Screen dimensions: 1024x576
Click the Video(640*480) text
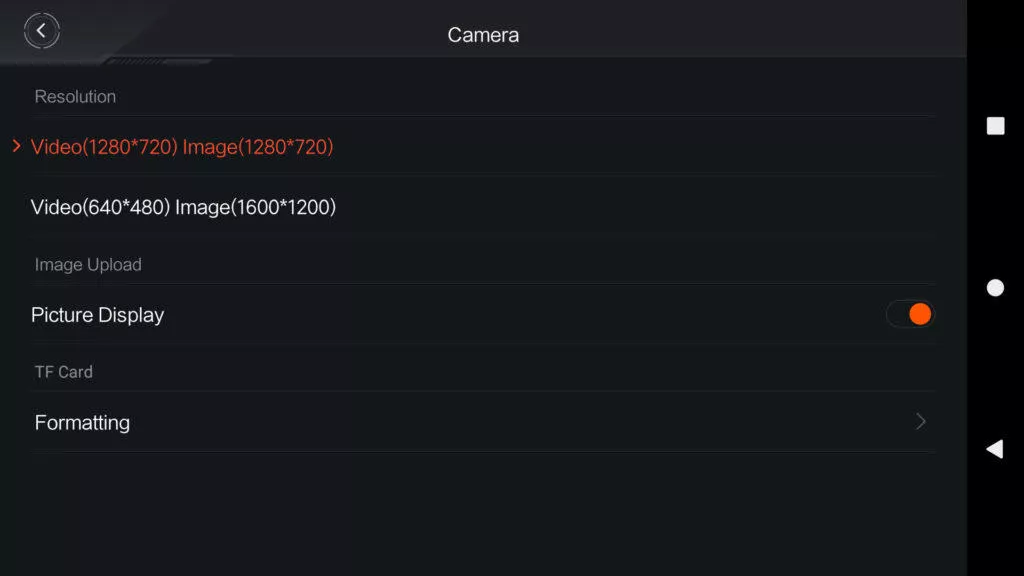click(x=101, y=207)
